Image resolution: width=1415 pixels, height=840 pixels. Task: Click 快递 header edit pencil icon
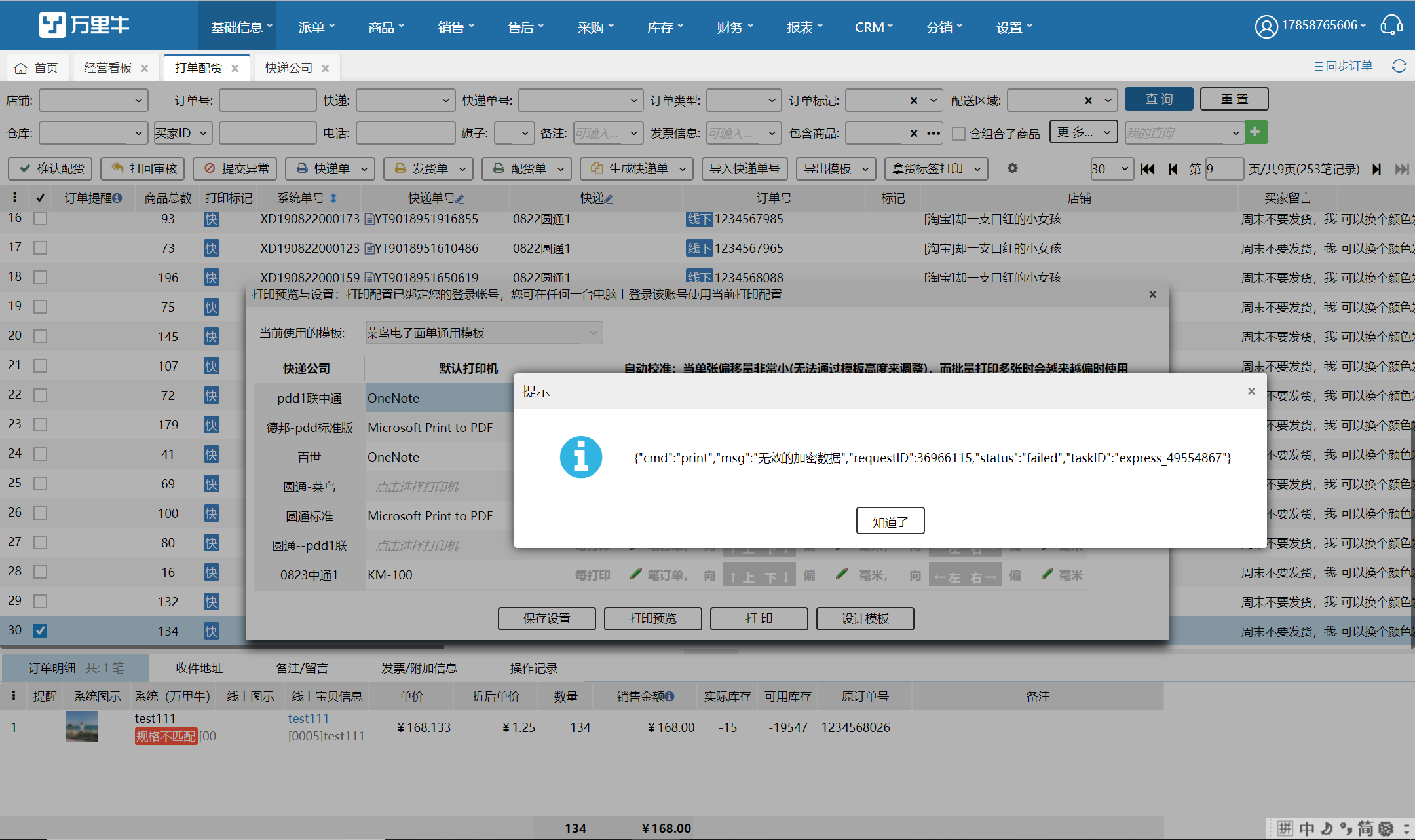tap(609, 198)
